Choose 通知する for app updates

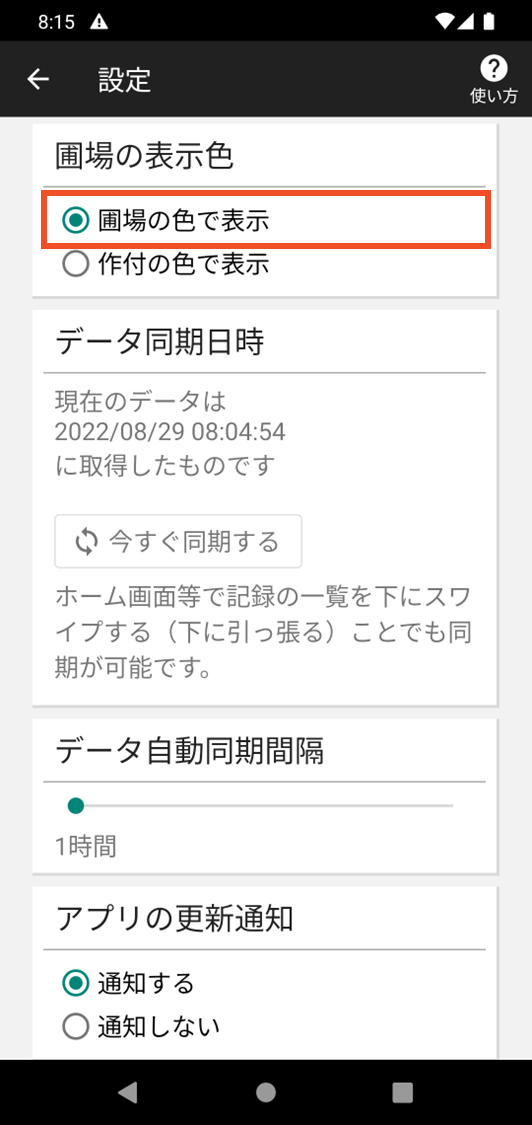129,984
